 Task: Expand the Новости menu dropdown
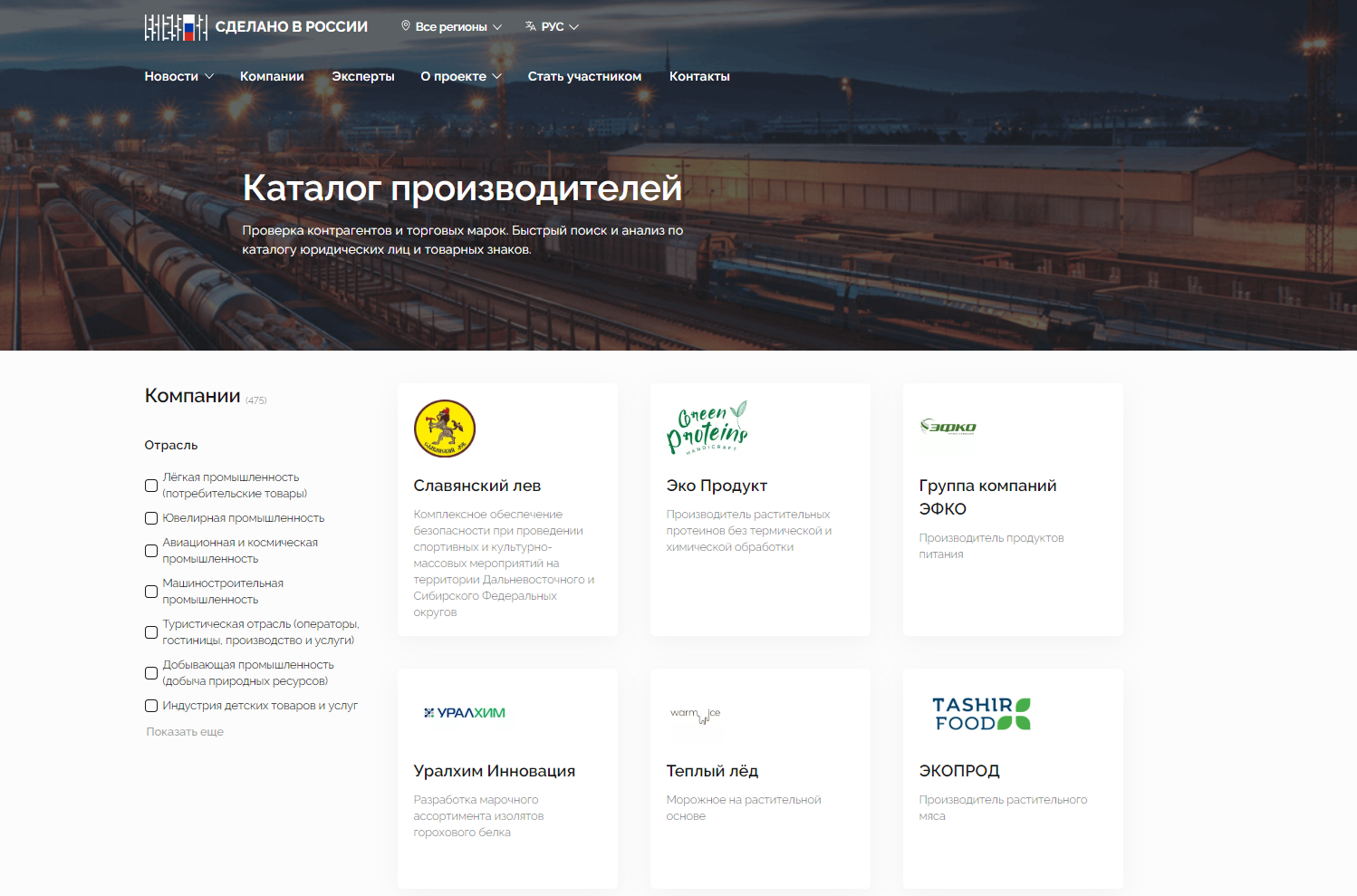click(x=179, y=76)
